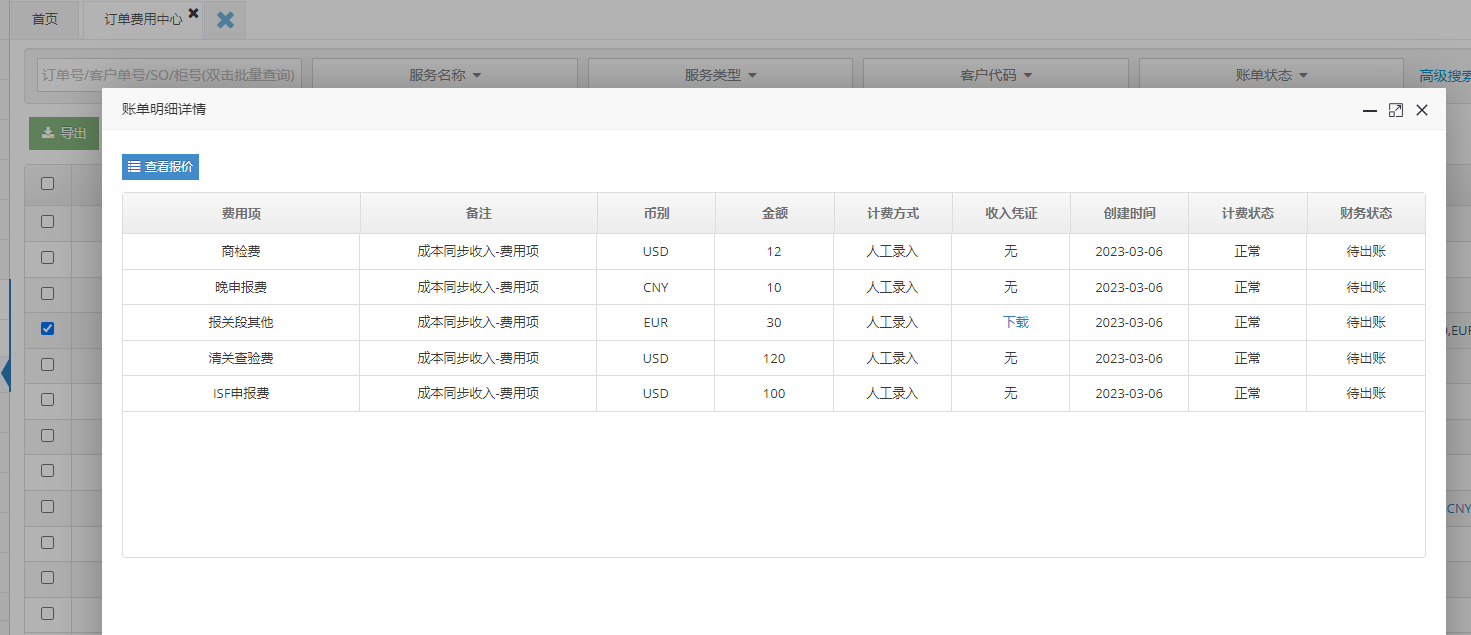The width and height of the screenshot is (1471, 635).
Task: Click the amount 120 cell
Action: click(x=774, y=358)
